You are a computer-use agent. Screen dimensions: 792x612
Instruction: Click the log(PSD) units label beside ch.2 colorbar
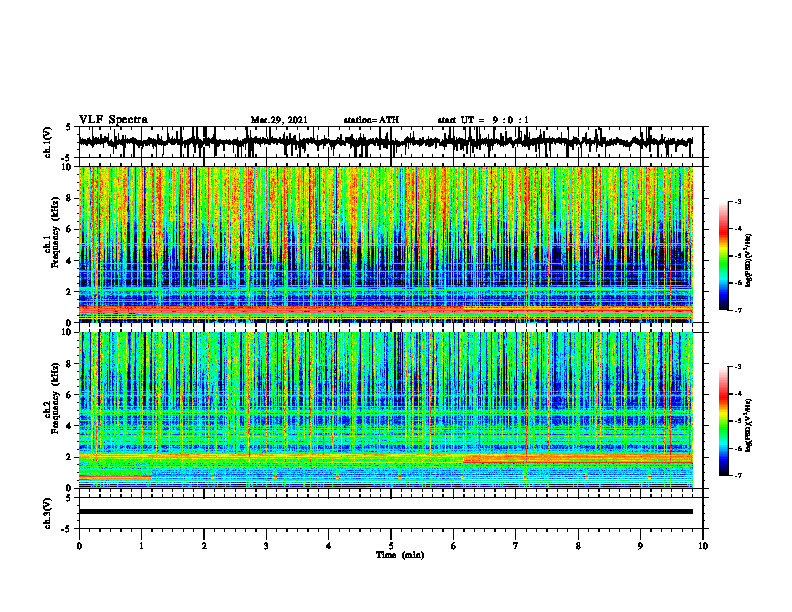click(x=749, y=426)
